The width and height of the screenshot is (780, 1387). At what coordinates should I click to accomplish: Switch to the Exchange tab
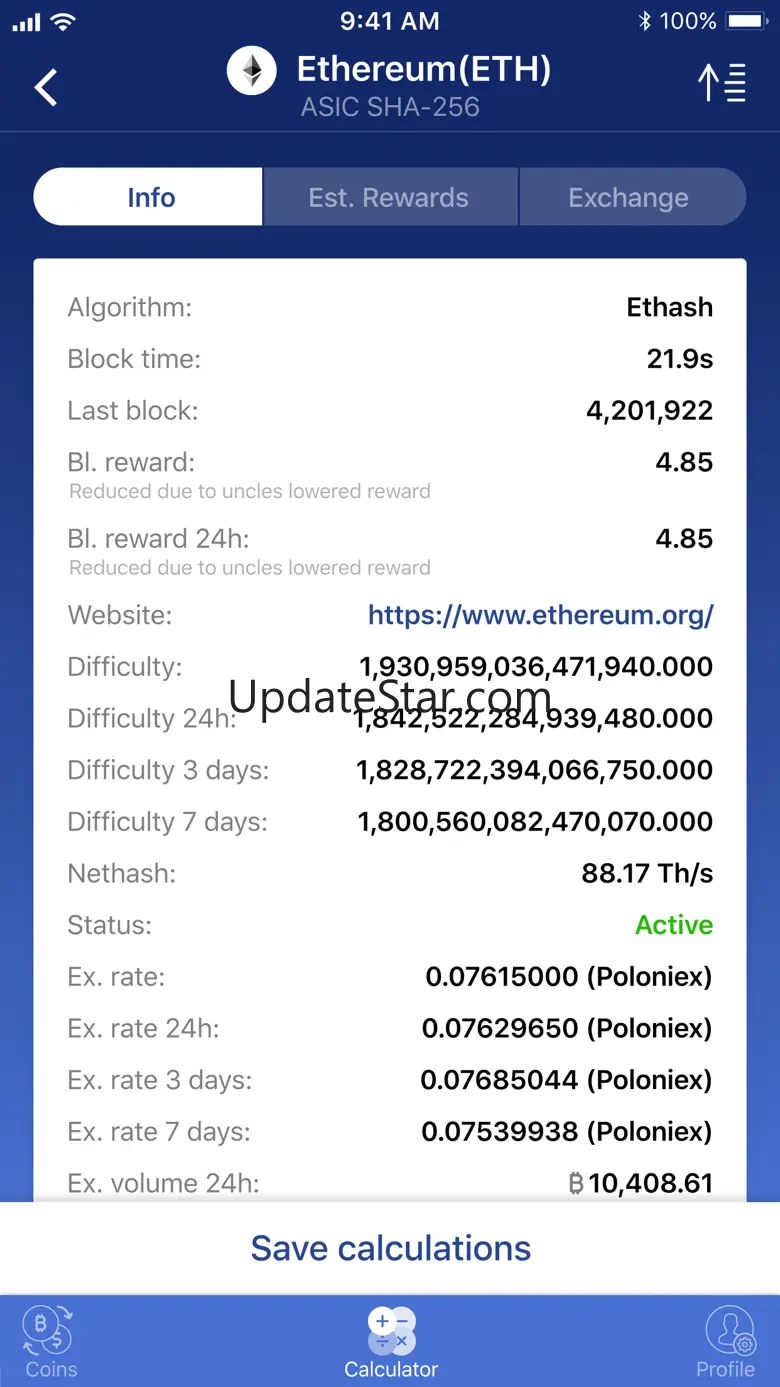[x=629, y=197]
